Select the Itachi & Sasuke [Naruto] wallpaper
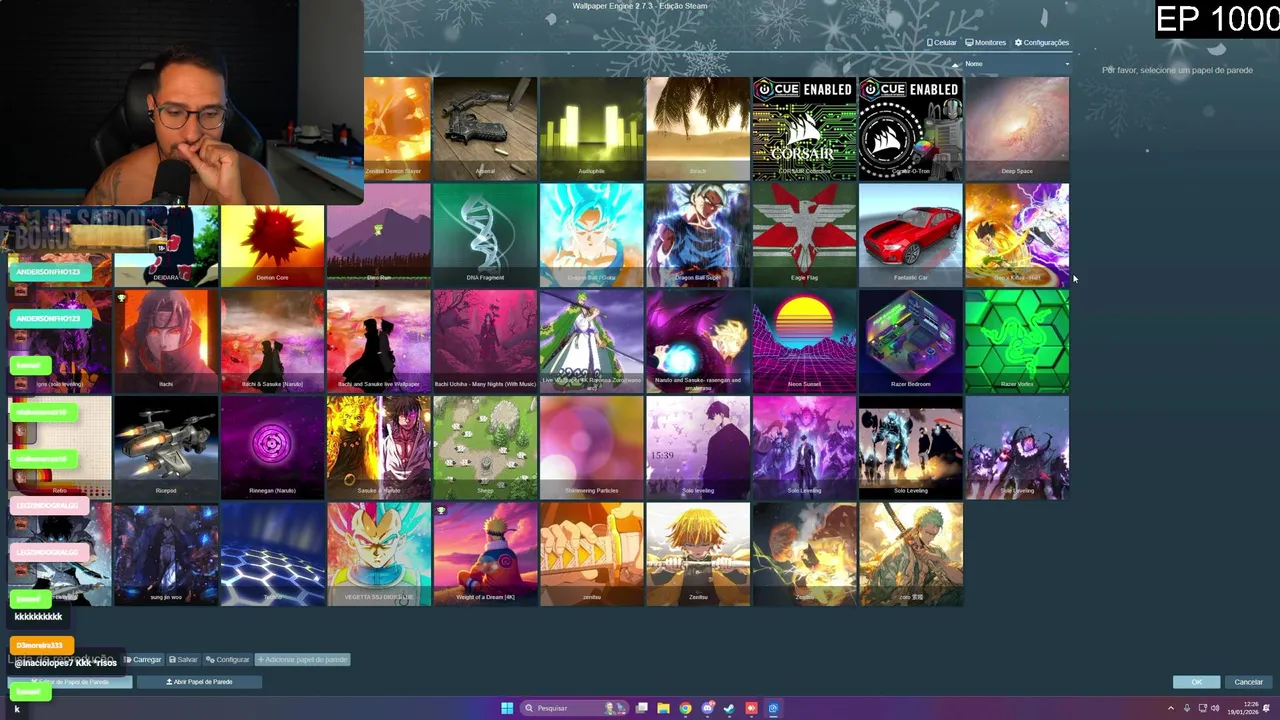The height and width of the screenshot is (720, 1280). (x=272, y=342)
